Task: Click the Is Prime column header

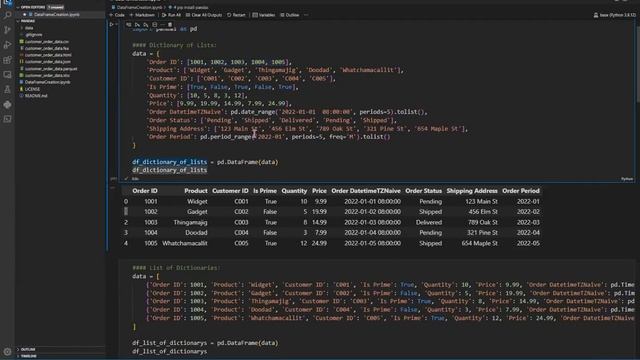Action: tap(265, 191)
